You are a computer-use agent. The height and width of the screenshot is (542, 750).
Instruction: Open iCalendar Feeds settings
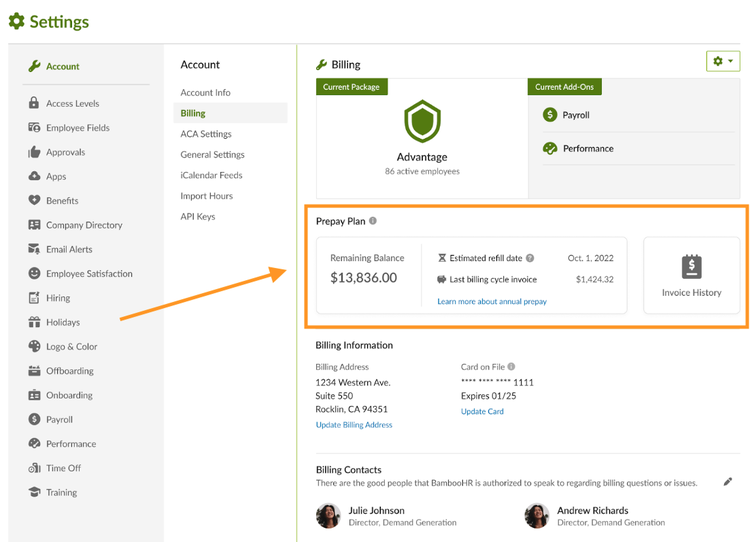(211, 175)
